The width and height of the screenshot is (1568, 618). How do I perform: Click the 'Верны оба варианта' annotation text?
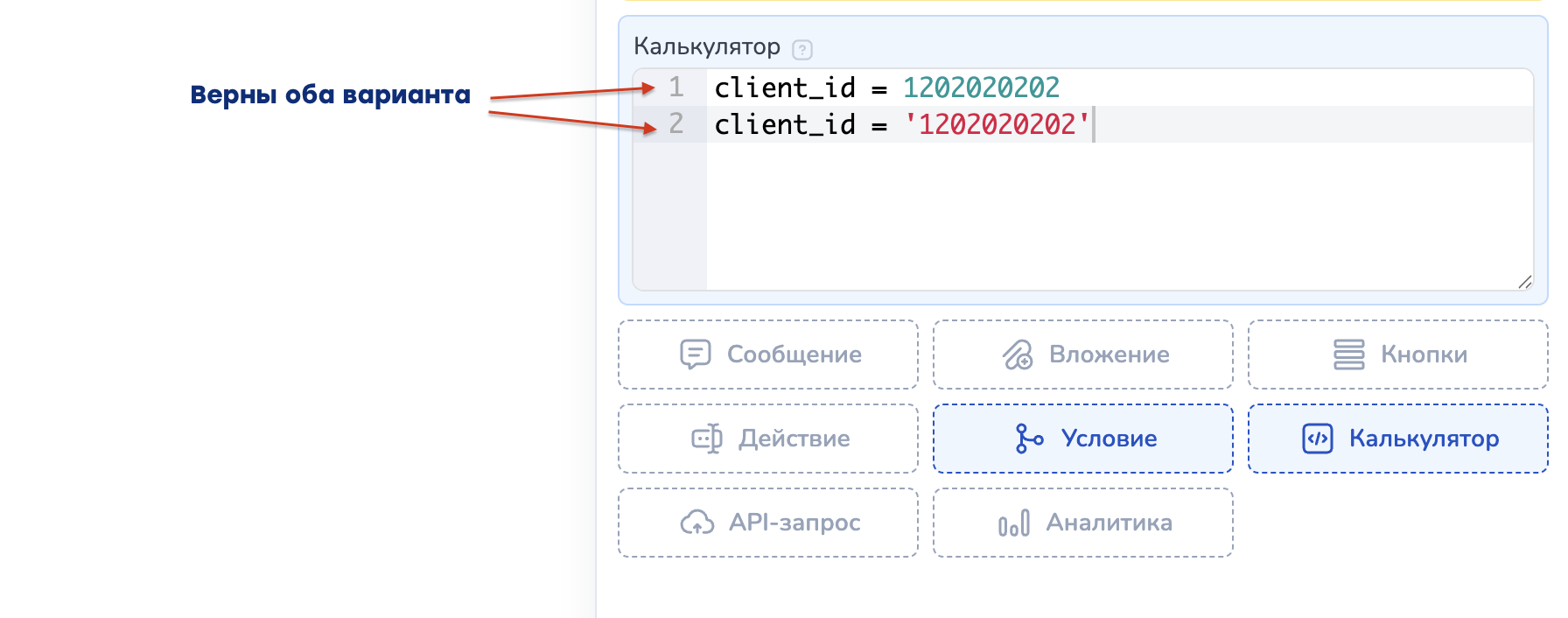[330, 95]
